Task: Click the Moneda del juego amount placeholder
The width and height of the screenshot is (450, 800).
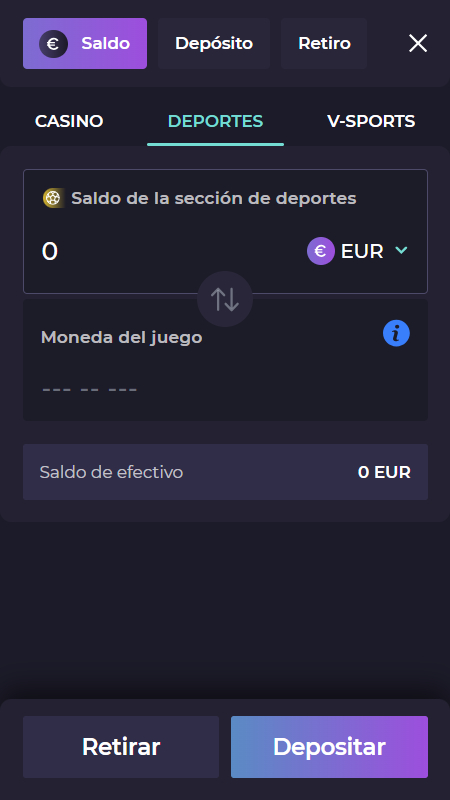Action: click(90, 390)
